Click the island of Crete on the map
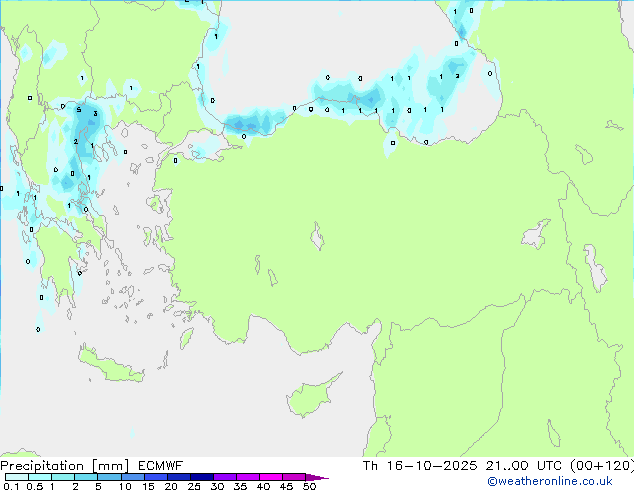Image resolution: width=634 pixels, height=490 pixels. [110, 365]
